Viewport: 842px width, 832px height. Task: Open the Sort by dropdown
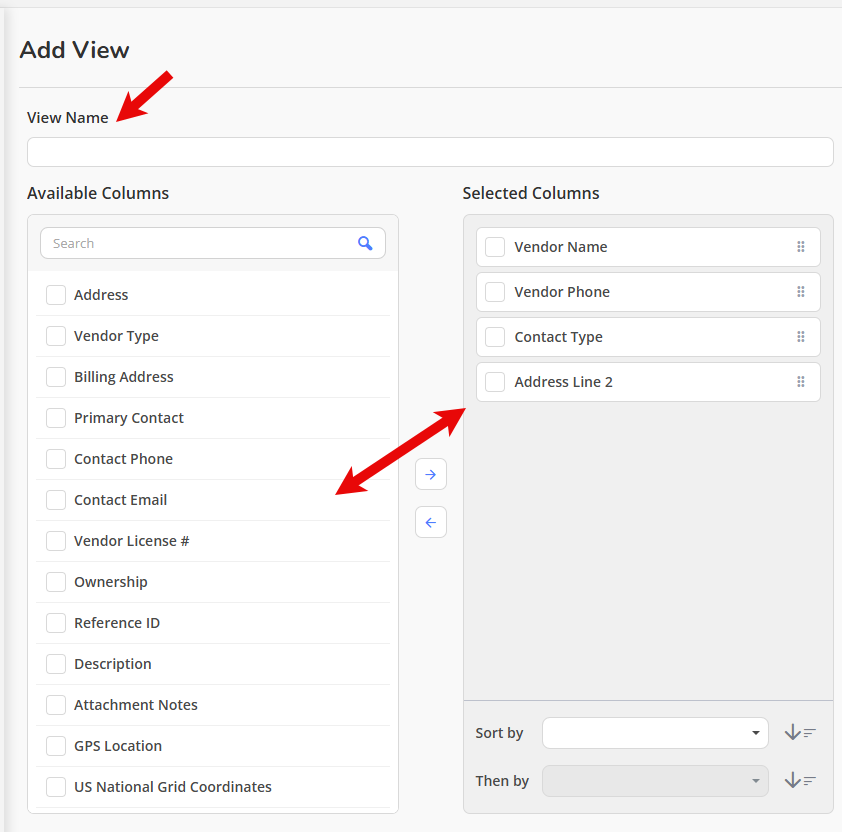pos(655,733)
